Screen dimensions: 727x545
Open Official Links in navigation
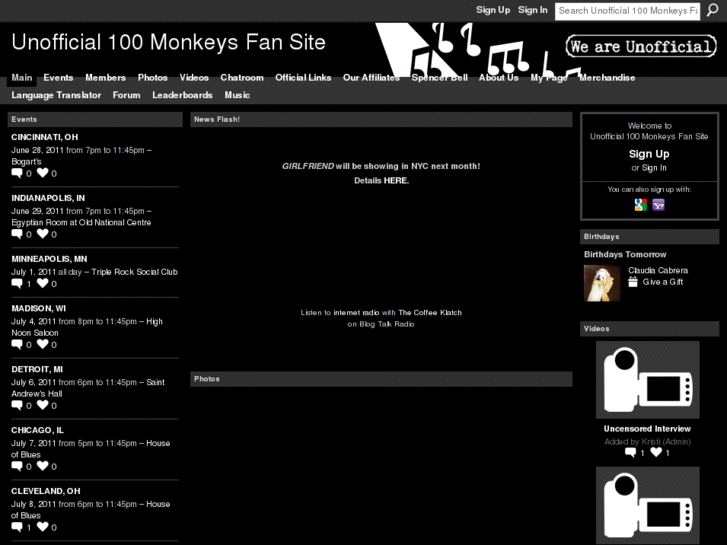(x=303, y=77)
